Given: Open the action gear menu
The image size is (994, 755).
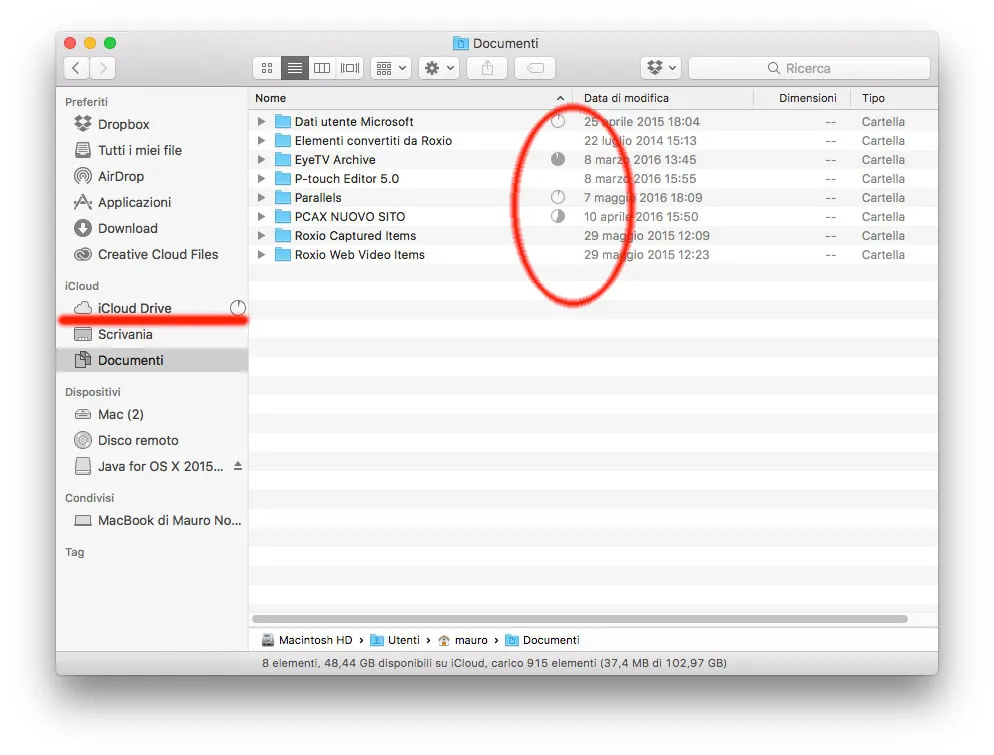Looking at the screenshot, I should pos(437,67).
